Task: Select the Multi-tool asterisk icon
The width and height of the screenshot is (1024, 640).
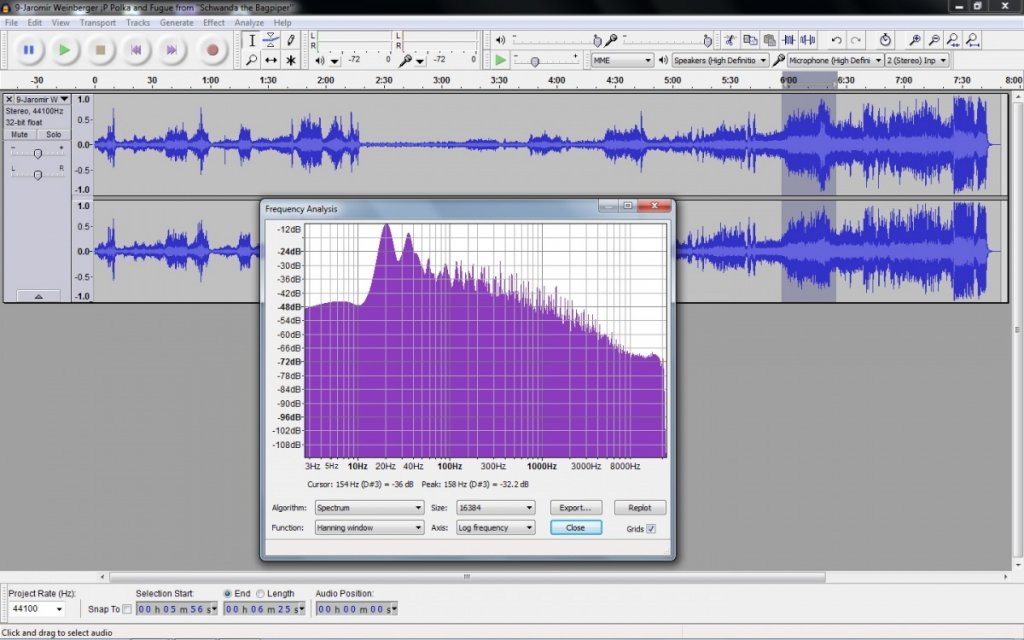Action: [x=291, y=60]
